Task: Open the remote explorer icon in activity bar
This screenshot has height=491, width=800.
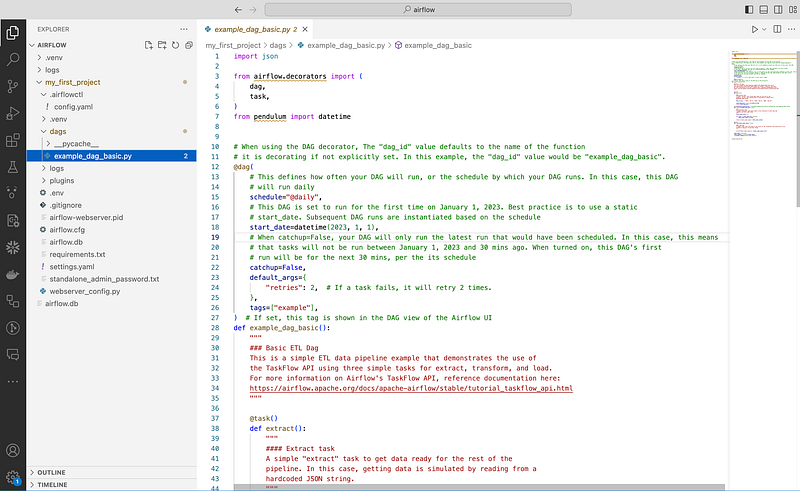Action: click(x=13, y=301)
